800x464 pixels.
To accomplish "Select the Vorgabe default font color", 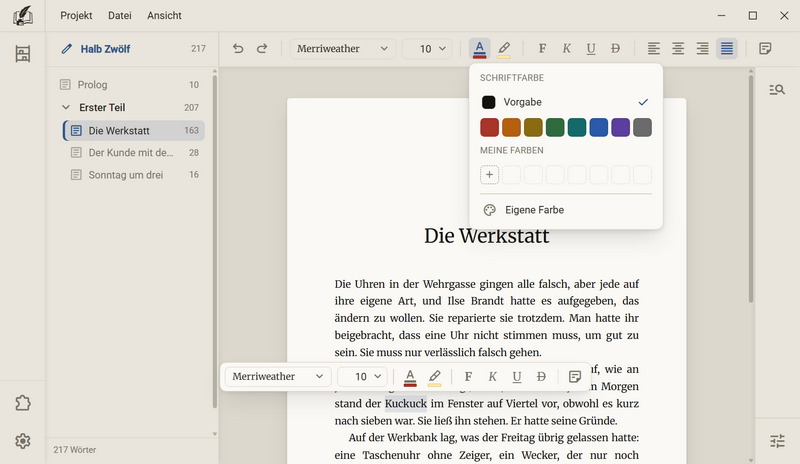I will tap(566, 102).
